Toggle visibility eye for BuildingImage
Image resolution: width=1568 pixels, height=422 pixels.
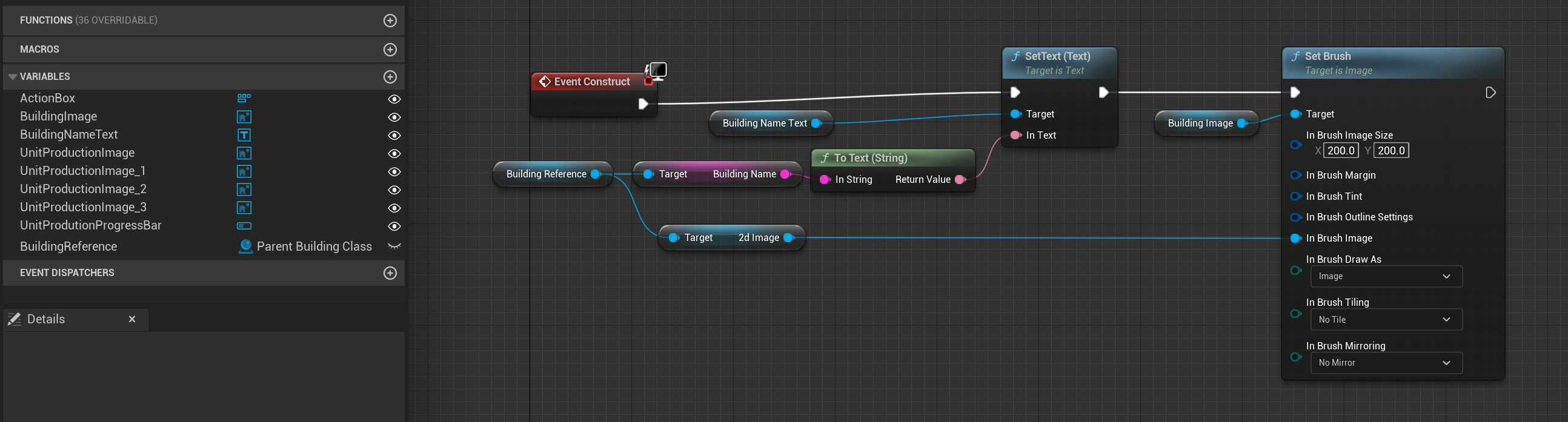[394, 117]
